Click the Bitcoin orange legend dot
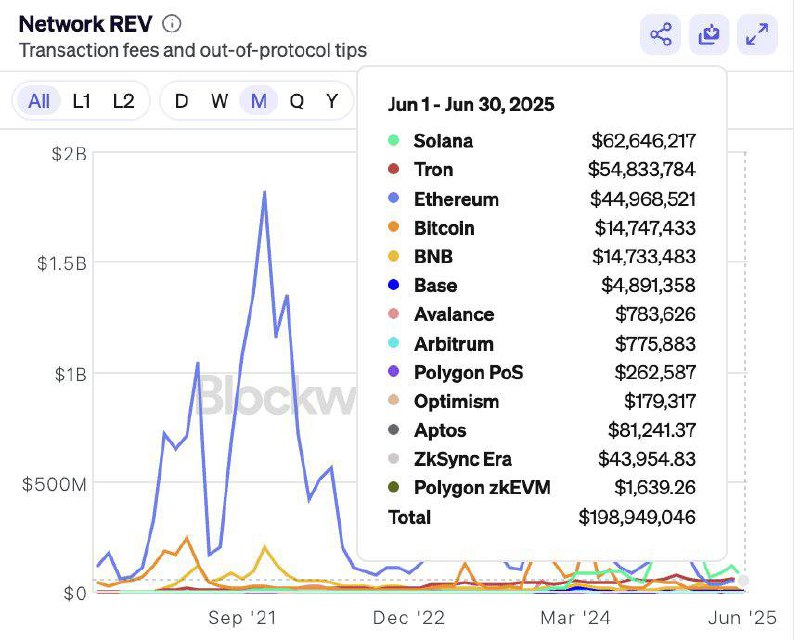This screenshot has height=640, width=800. (394, 228)
